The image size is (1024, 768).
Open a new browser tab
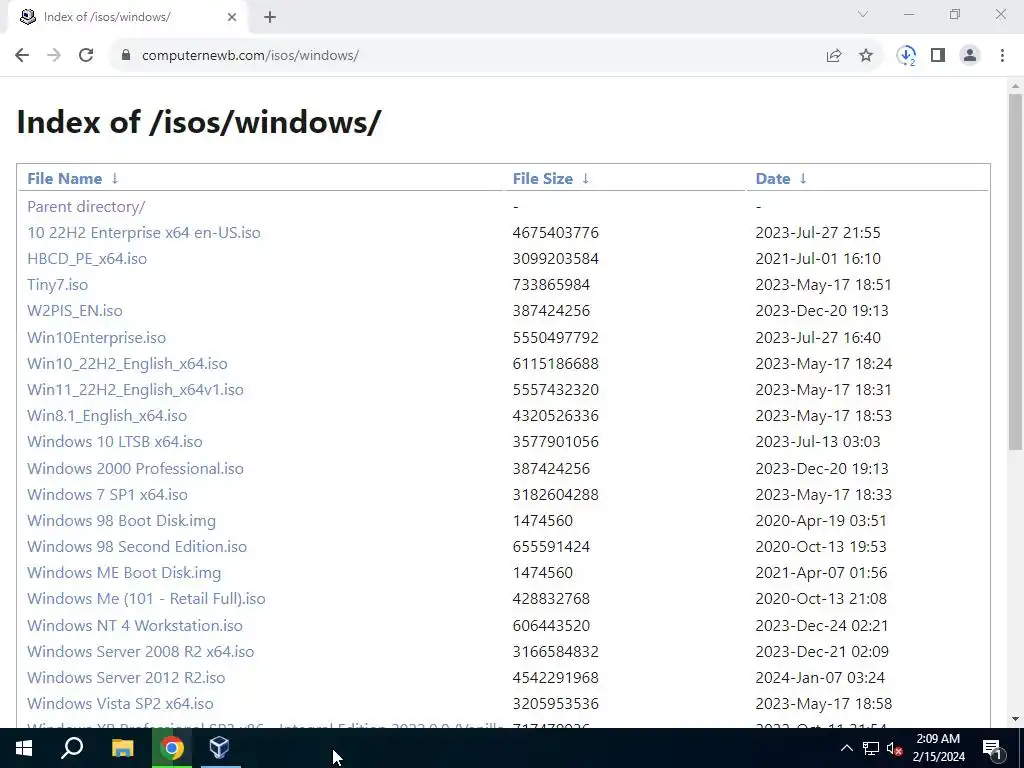coord(270,17)
